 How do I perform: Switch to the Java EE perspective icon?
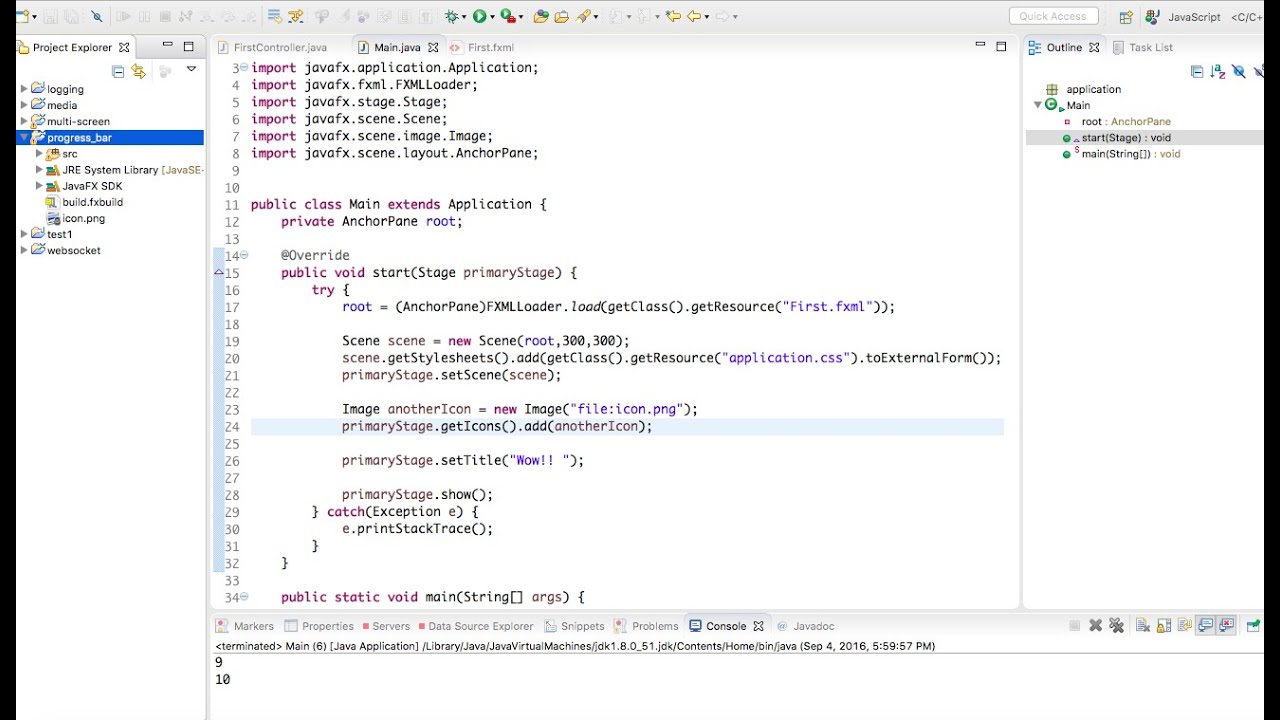[x=1153, y=17]
